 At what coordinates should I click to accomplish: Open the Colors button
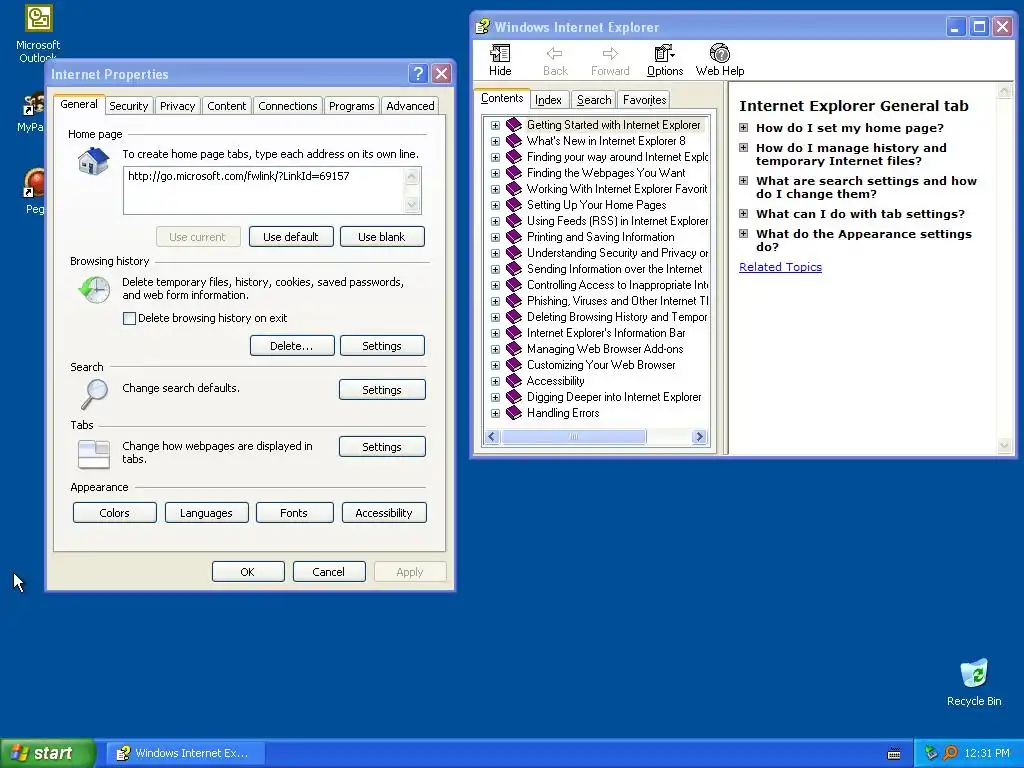click(114, 513)
